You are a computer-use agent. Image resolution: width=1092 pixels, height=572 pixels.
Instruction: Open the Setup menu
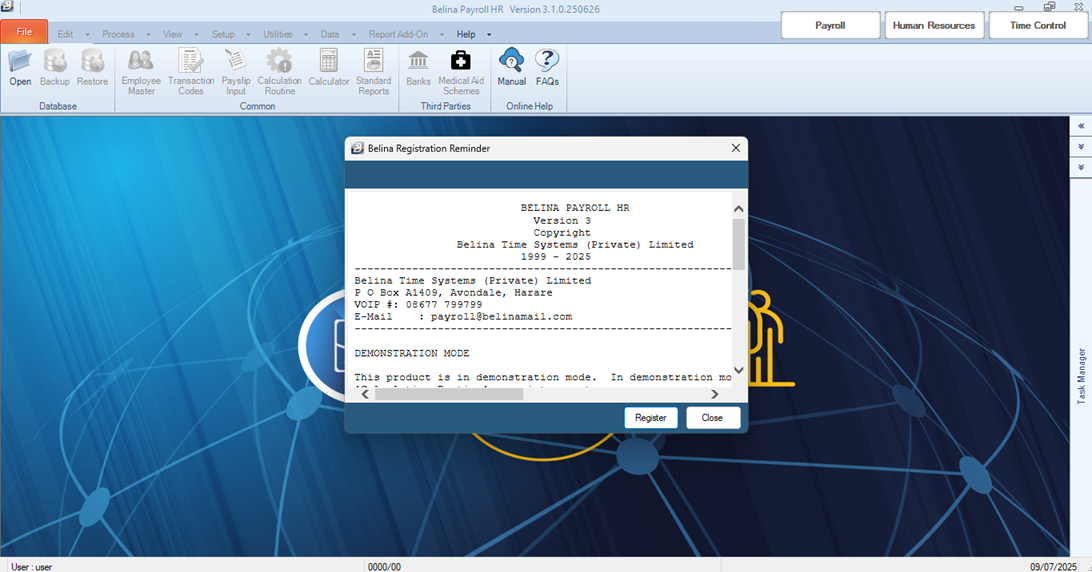[223, 34]
